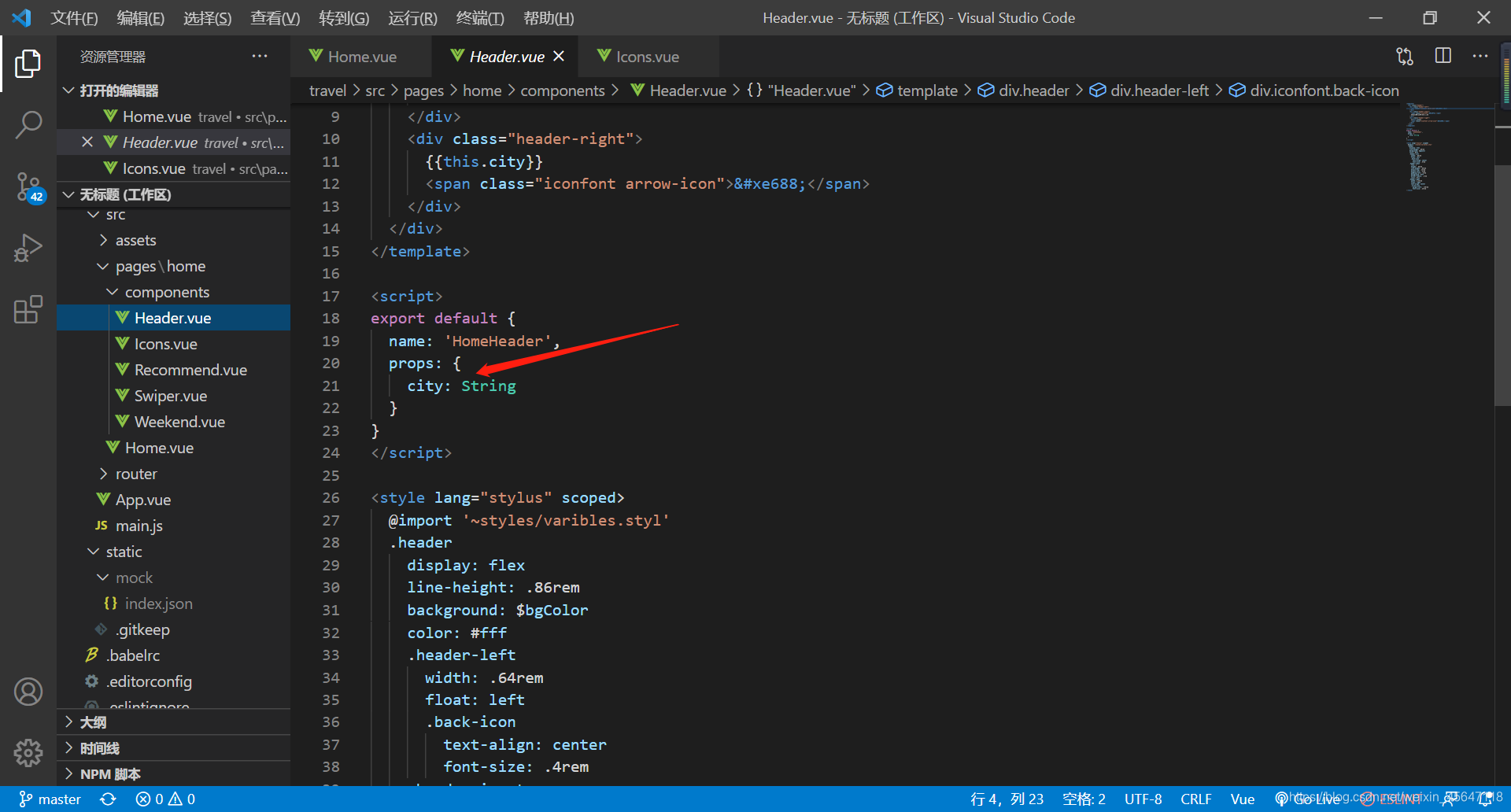This screenshot has height=812, width=1511.
Task: Open problems panel via errors and warnings count
Action: click(x=165, y=799)
